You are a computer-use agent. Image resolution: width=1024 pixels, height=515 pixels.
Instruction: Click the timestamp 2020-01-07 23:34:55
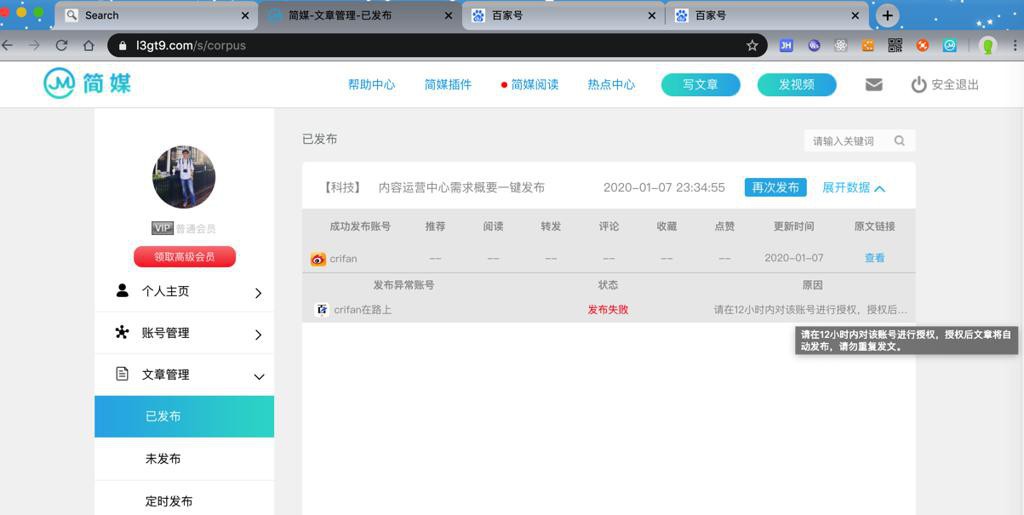[x=664, y=188]
